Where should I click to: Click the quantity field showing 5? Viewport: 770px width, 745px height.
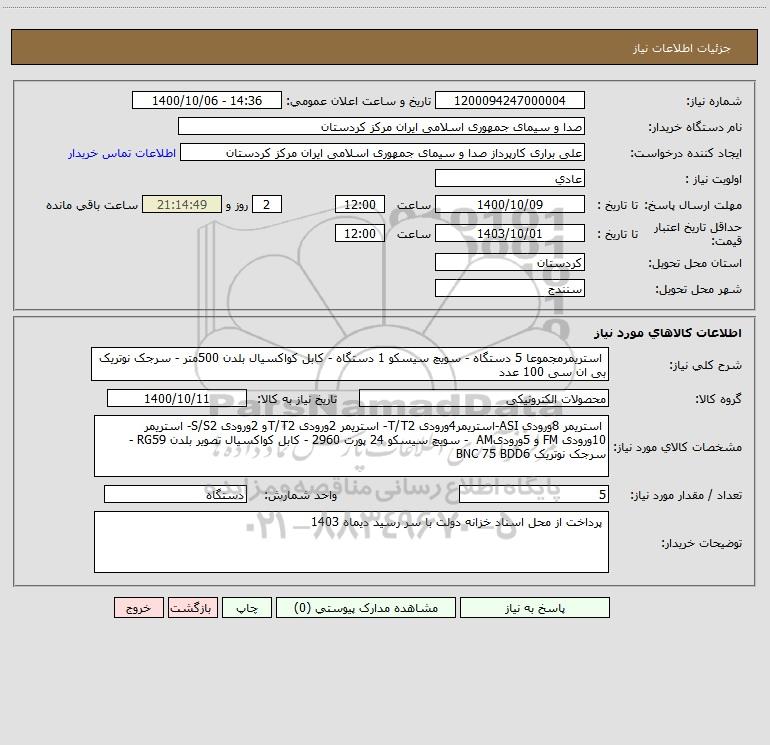tap(534, 494)
